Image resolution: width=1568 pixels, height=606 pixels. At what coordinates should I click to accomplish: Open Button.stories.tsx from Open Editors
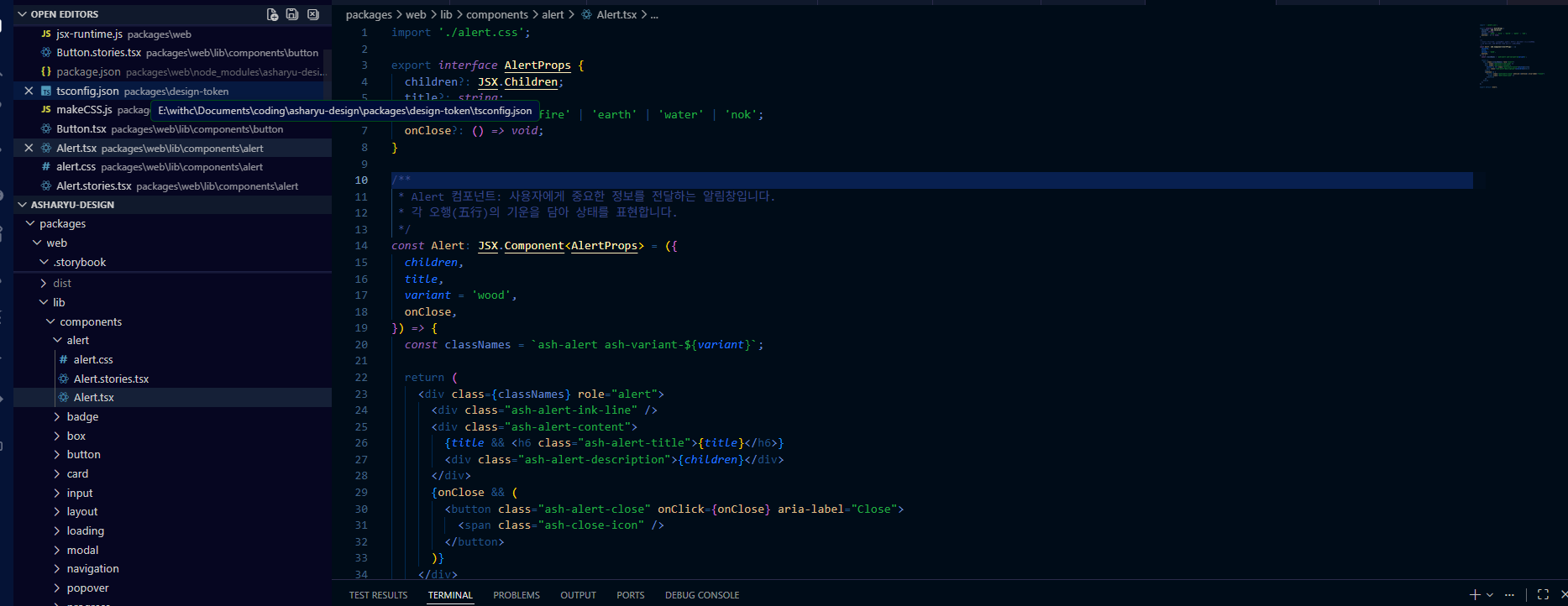pos(98,52)
